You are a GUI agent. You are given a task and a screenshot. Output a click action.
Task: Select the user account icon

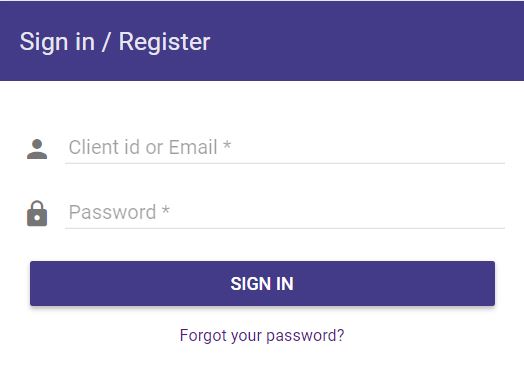37,149
